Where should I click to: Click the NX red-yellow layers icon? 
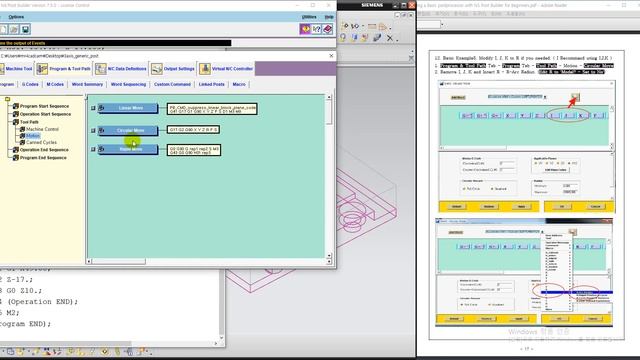click(365, 38)
